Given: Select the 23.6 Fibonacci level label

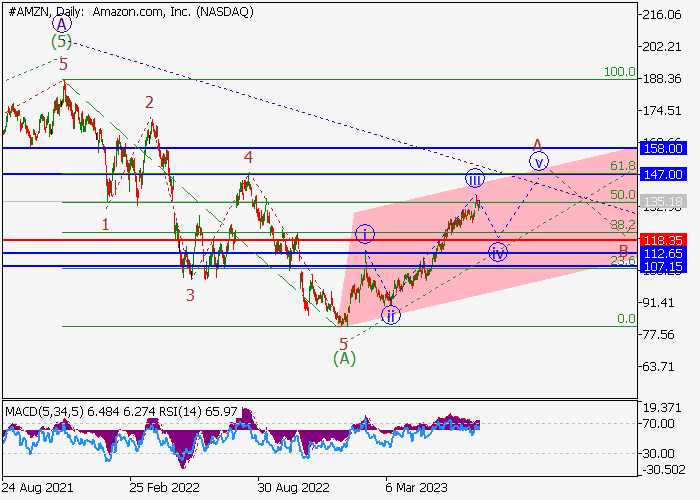Looking at the screenshot, I should 623,260.
